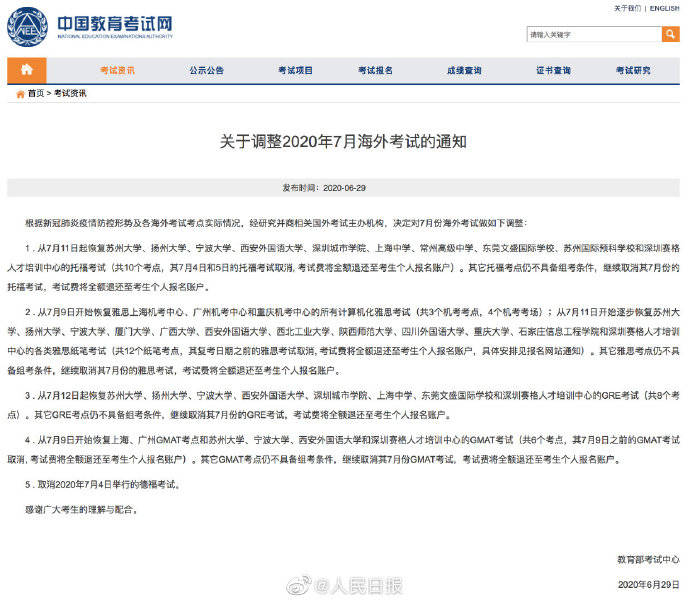This screenshot has width=690, height=602.
Task: Open the 考试报名 navigation item
Action: [x=375, y=70]
